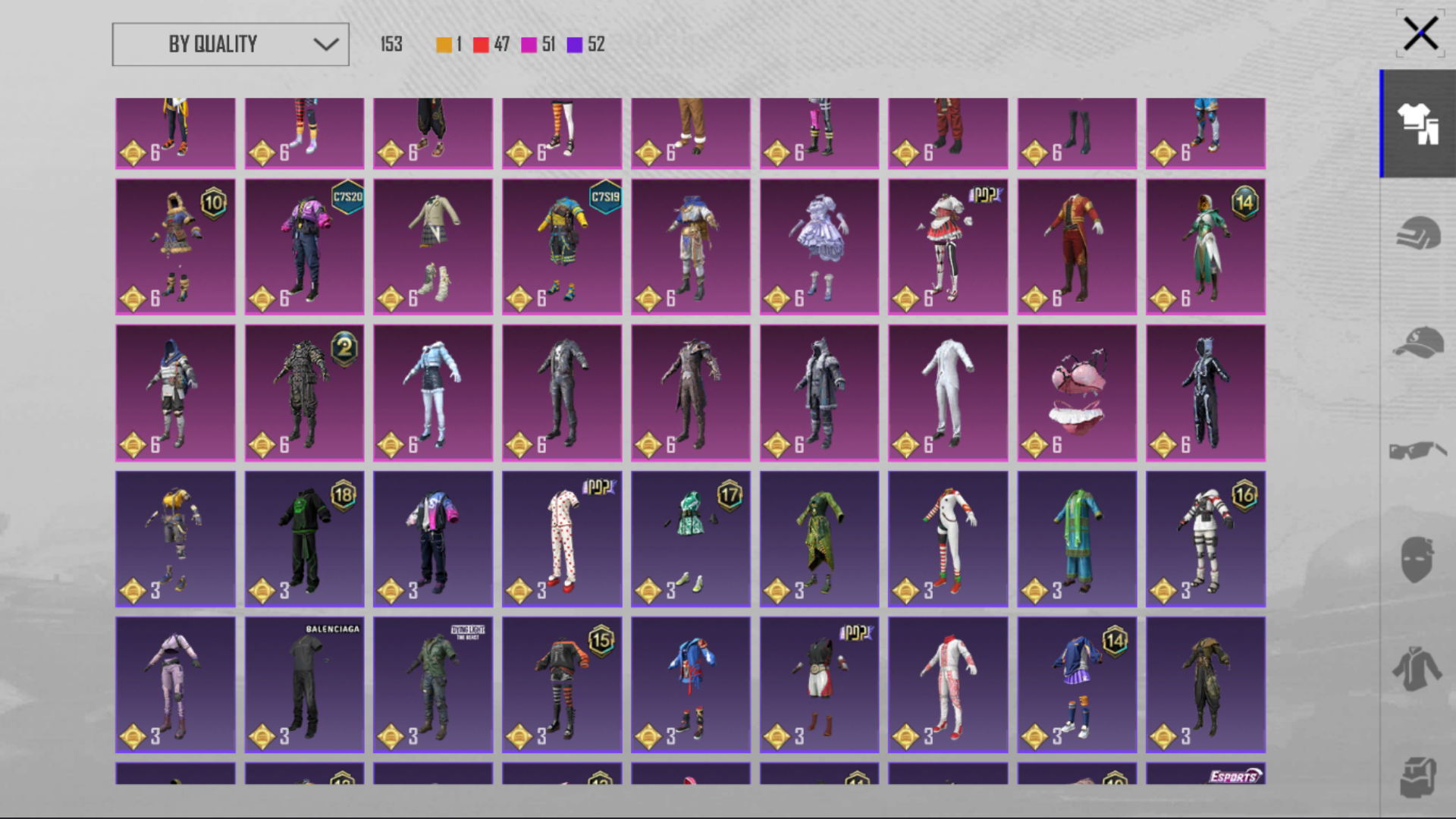Select the BALENCIAGA black outfit
The width and height of the screenshot is (1456, 819).
pyautogui.click(x=304, y=685)
